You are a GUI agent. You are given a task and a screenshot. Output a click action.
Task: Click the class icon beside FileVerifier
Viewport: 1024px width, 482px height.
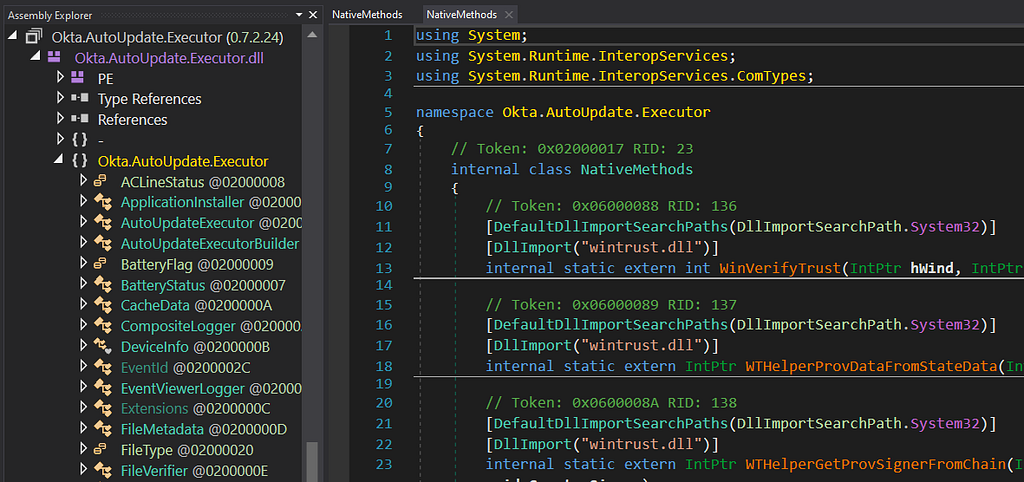tap(103, 471)
